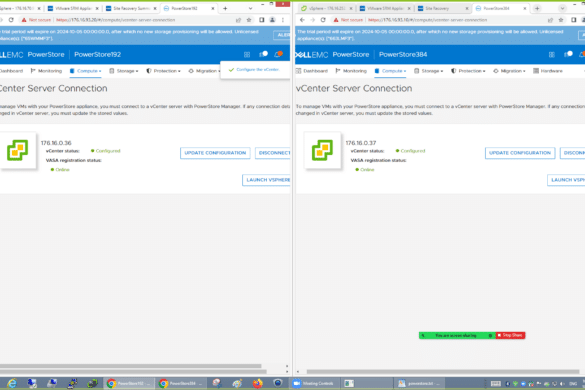Open Chrome three-dot menu in PowerStore192 browser

pos(283,20)
